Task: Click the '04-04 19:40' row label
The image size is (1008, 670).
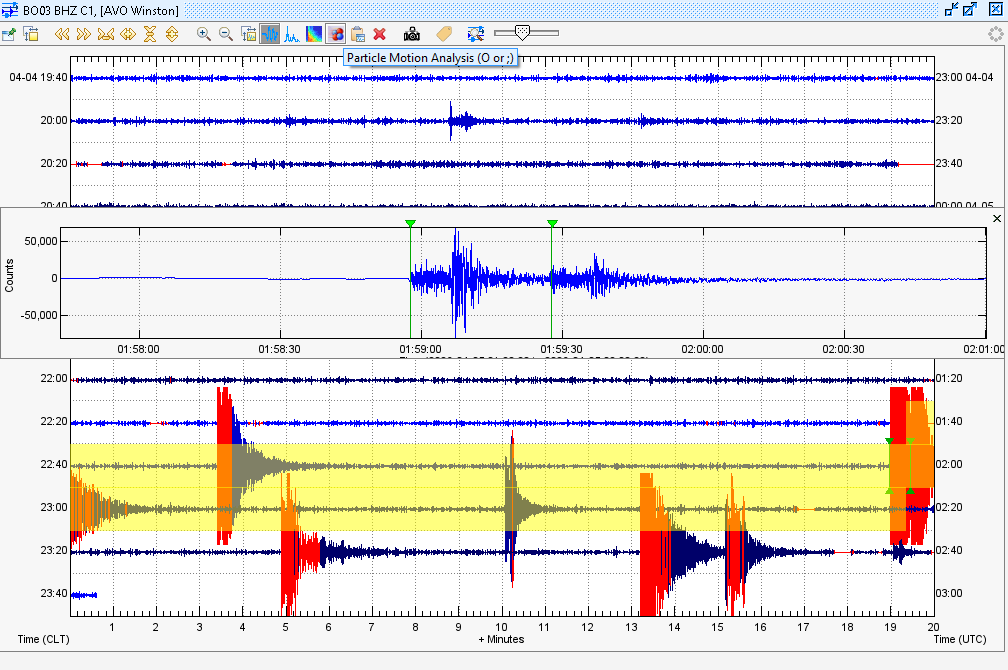Action: tap(39, 77)
